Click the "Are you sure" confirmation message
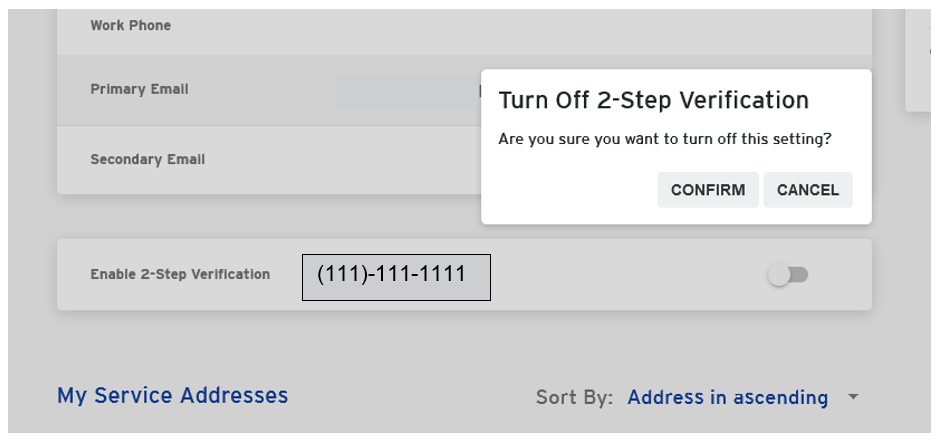Viewport: 939px width, 442px height. coord(664,139)
